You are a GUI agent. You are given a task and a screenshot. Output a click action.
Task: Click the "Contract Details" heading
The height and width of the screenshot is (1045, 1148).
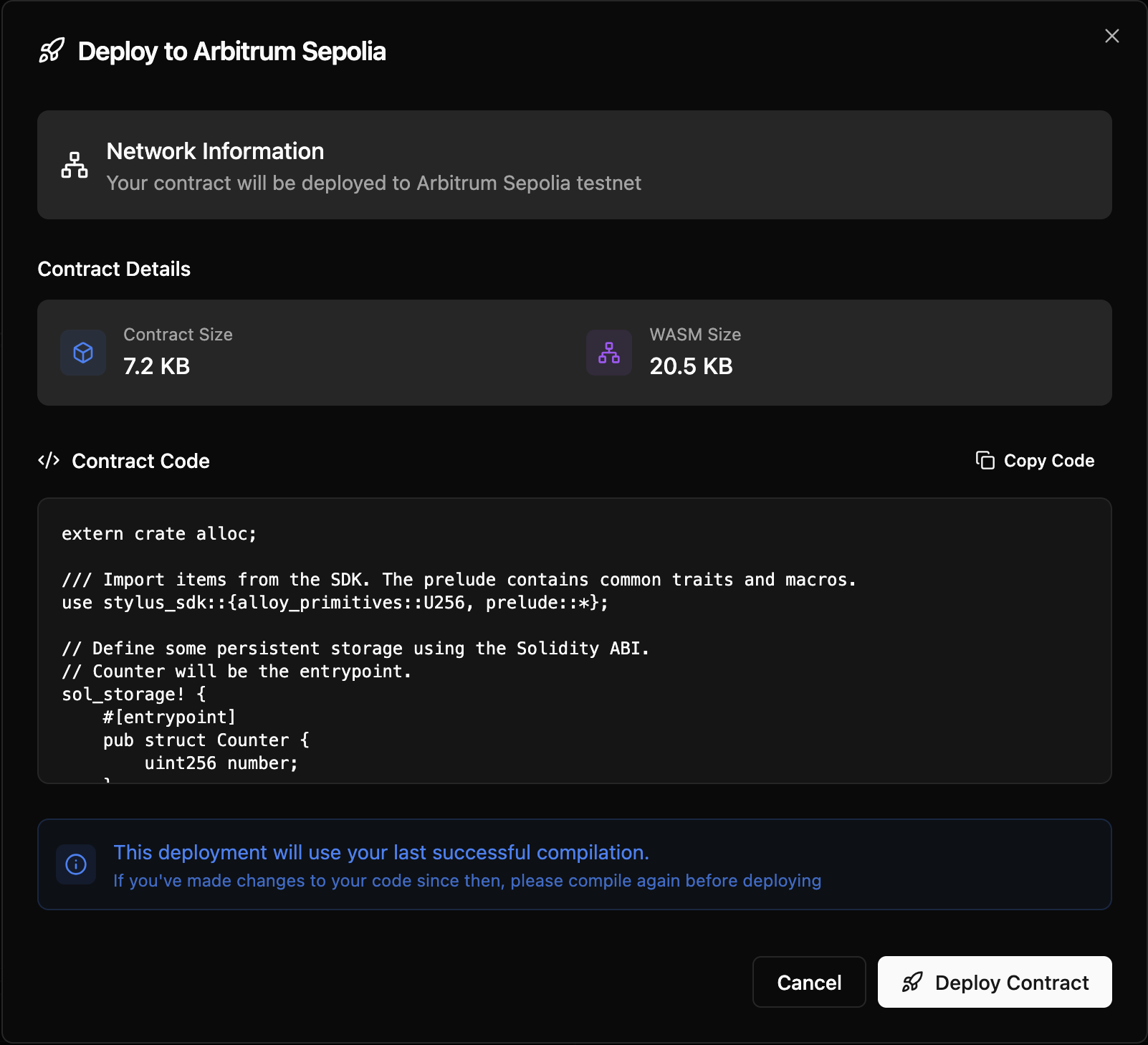114,269
